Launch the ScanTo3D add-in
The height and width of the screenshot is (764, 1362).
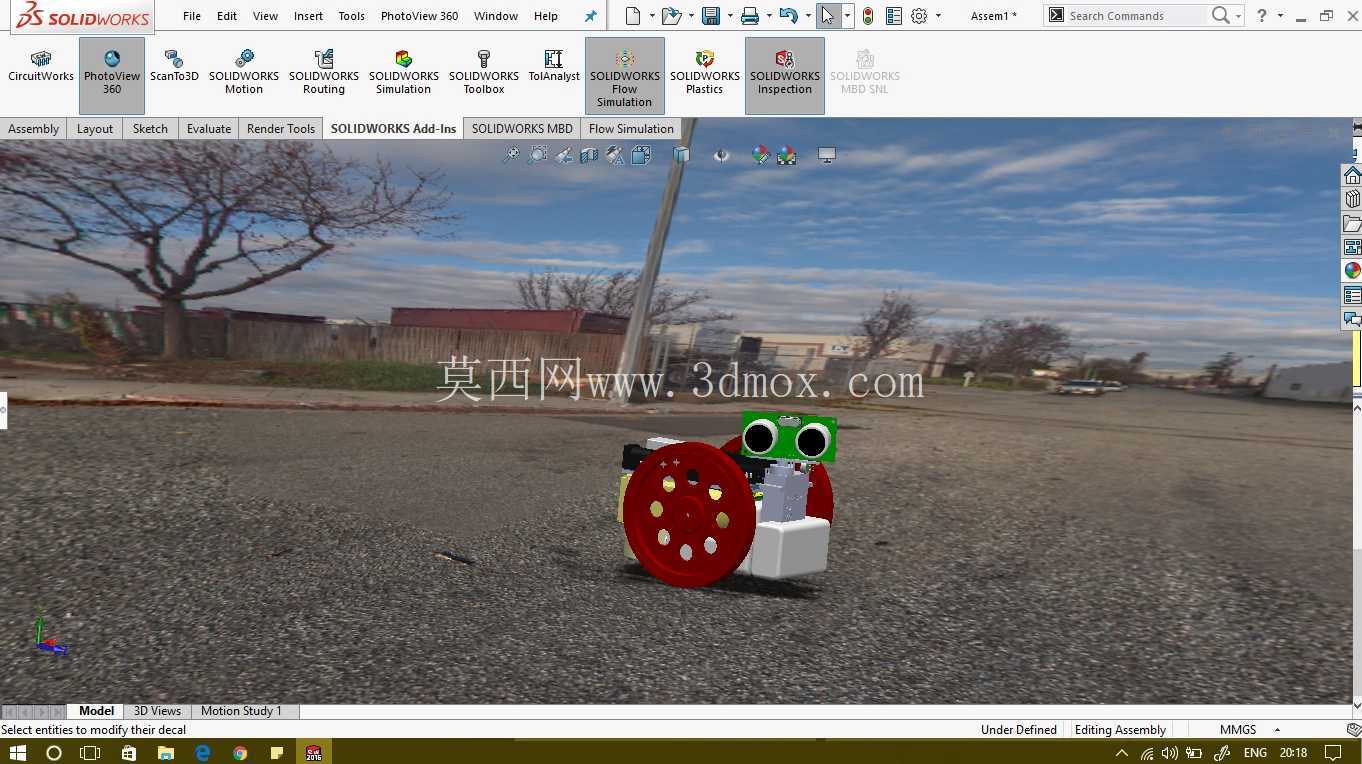click(x=174, y=67)
